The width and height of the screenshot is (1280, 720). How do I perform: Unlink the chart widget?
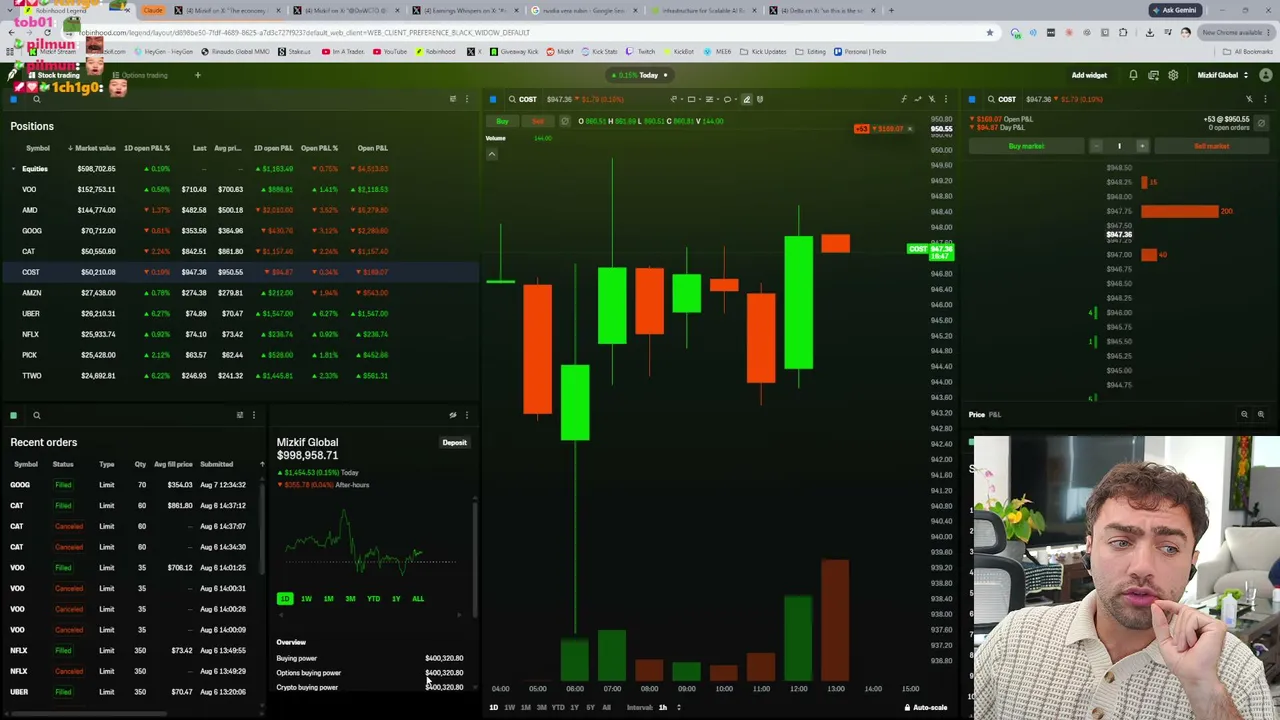932,99
